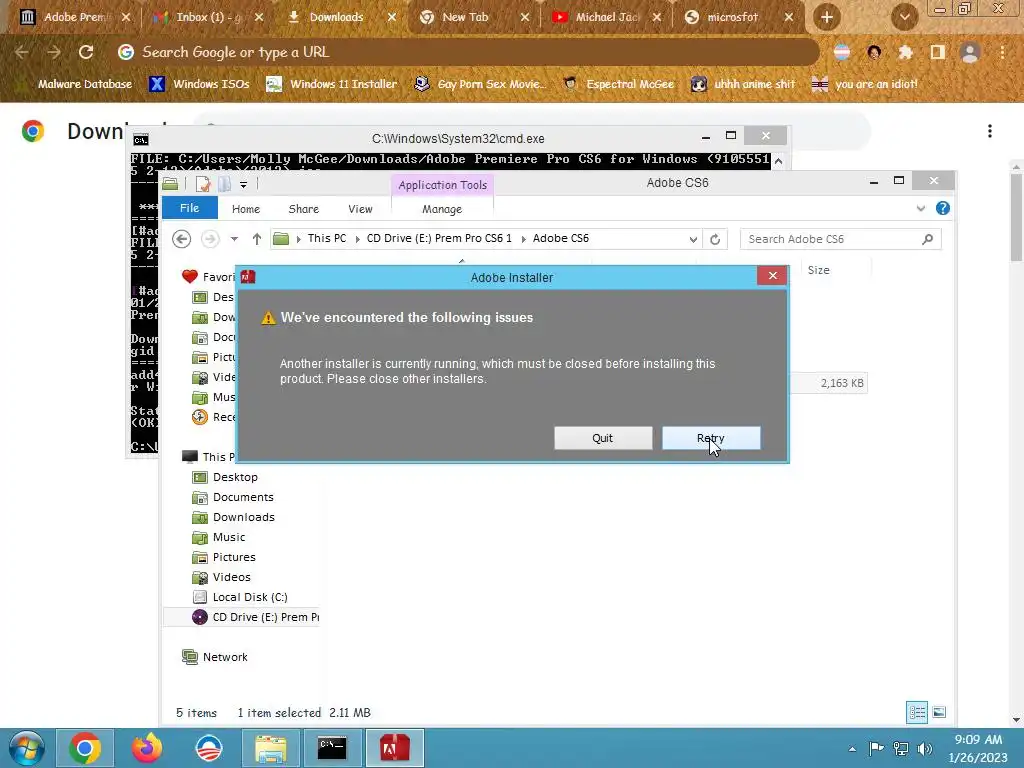This screenshot has width=1024, height=768.
Task: Open Downloads under This PC in sidebar
Action: pos(244,517)
